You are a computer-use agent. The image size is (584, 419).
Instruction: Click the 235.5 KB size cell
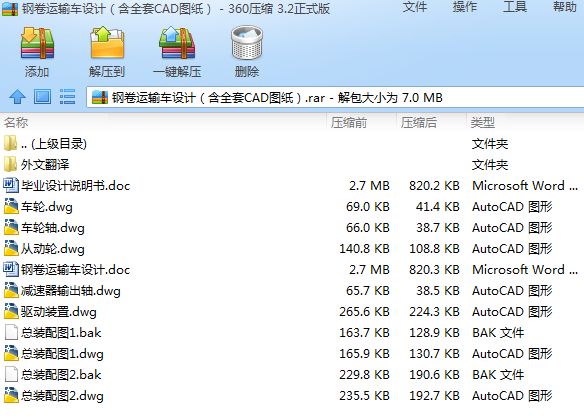click(364, 395)
